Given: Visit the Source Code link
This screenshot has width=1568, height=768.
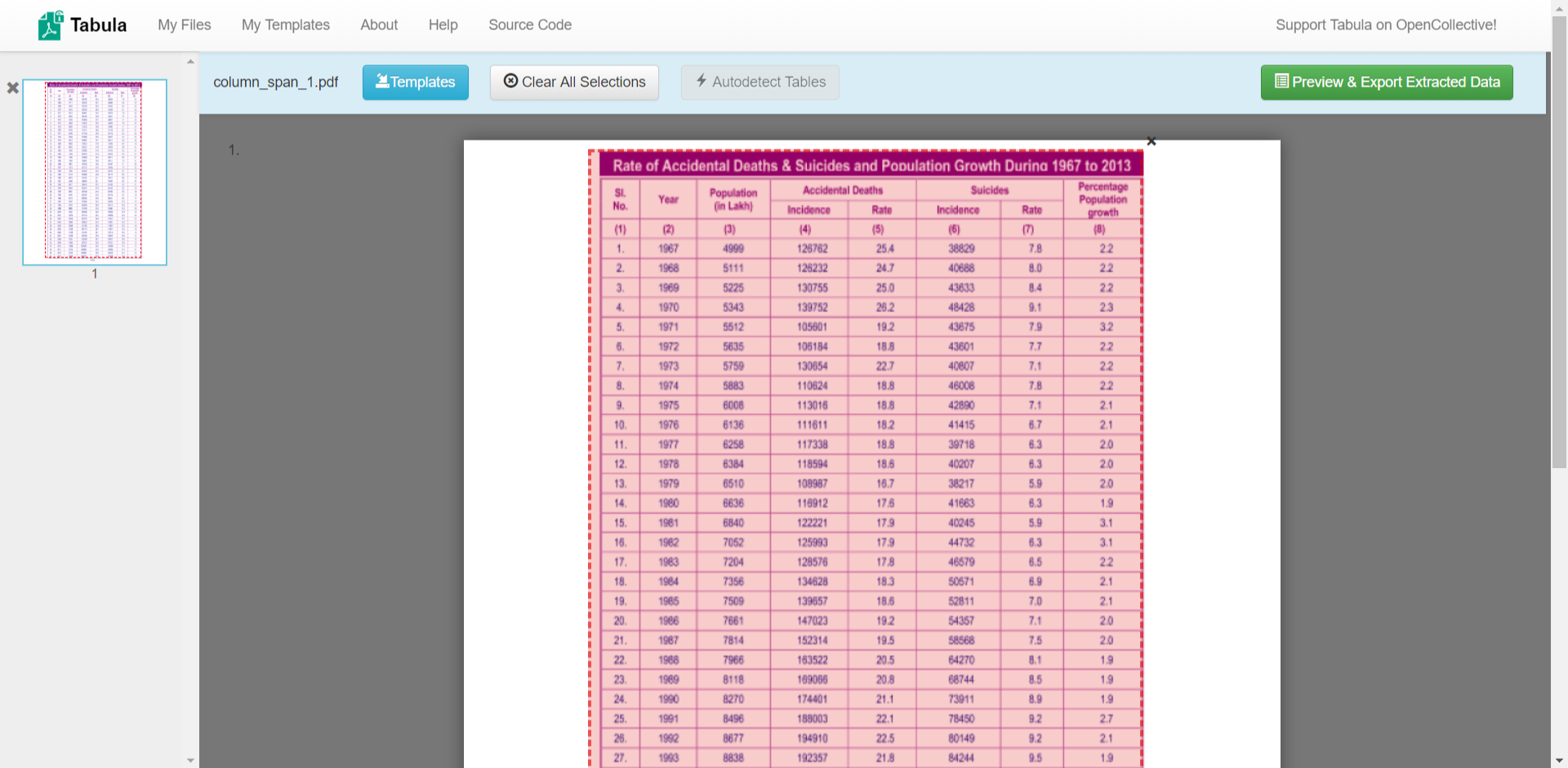Looking at the screenshot, I should [x=529, y=25].
